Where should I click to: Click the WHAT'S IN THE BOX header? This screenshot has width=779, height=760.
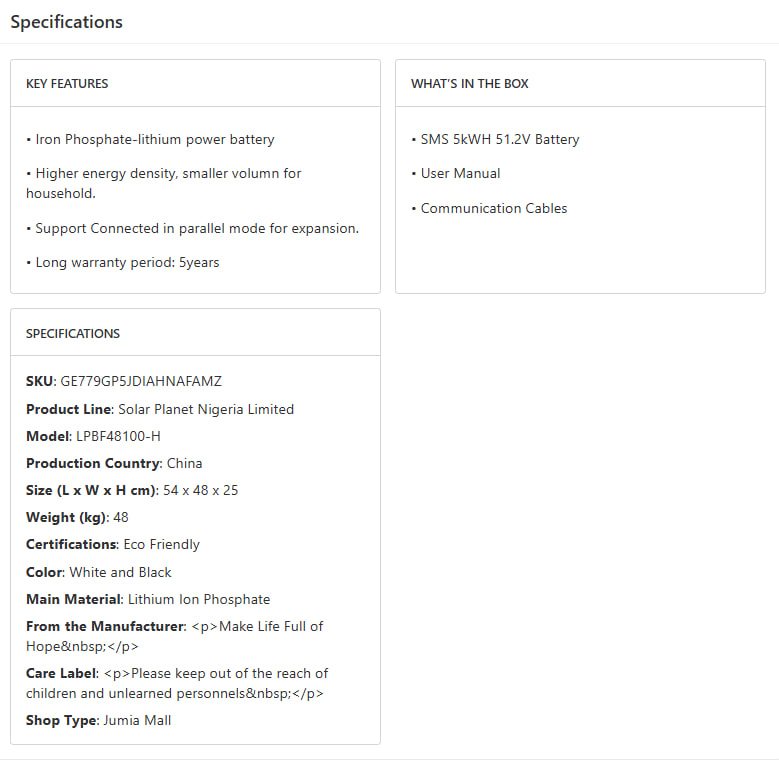[x=469, y=84]
